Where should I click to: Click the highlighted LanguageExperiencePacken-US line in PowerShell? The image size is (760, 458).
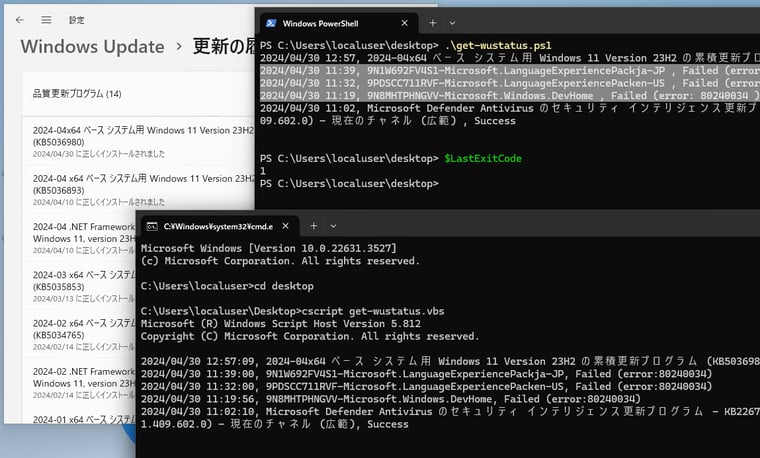click(x=510, y=83)
